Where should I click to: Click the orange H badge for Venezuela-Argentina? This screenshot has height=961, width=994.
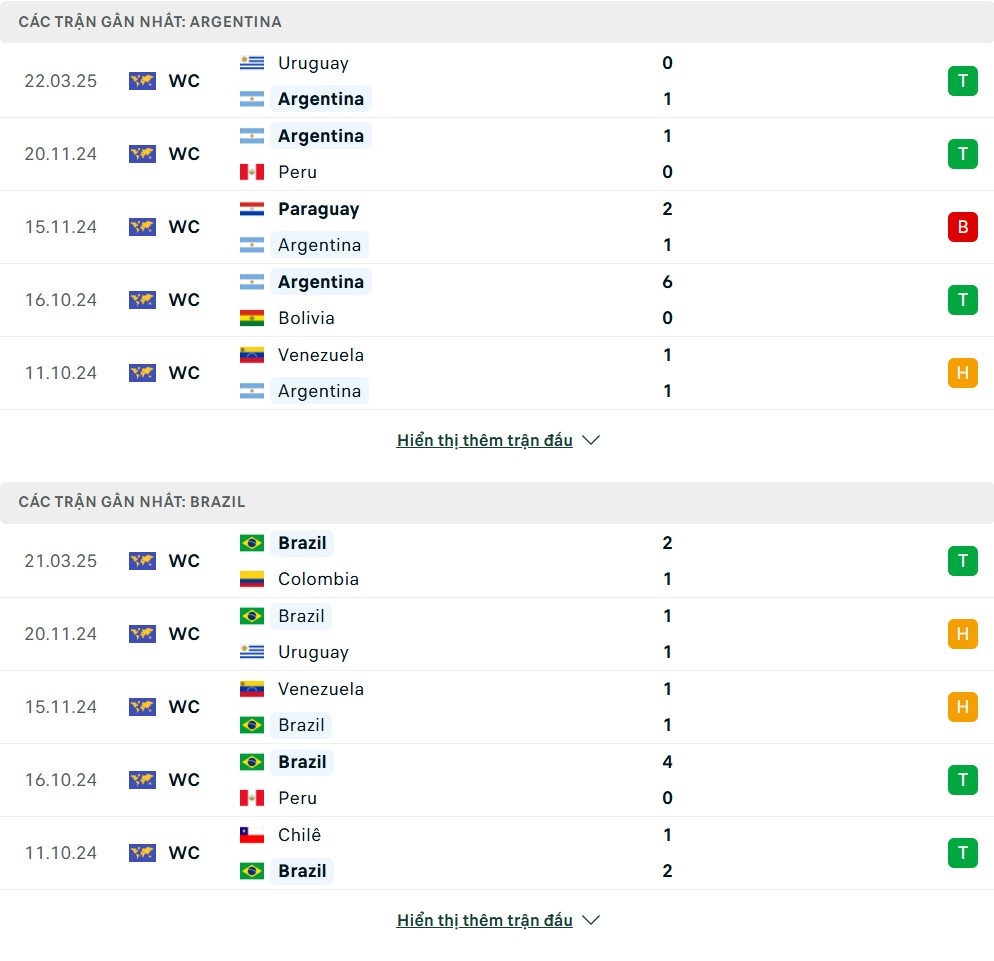962,373
